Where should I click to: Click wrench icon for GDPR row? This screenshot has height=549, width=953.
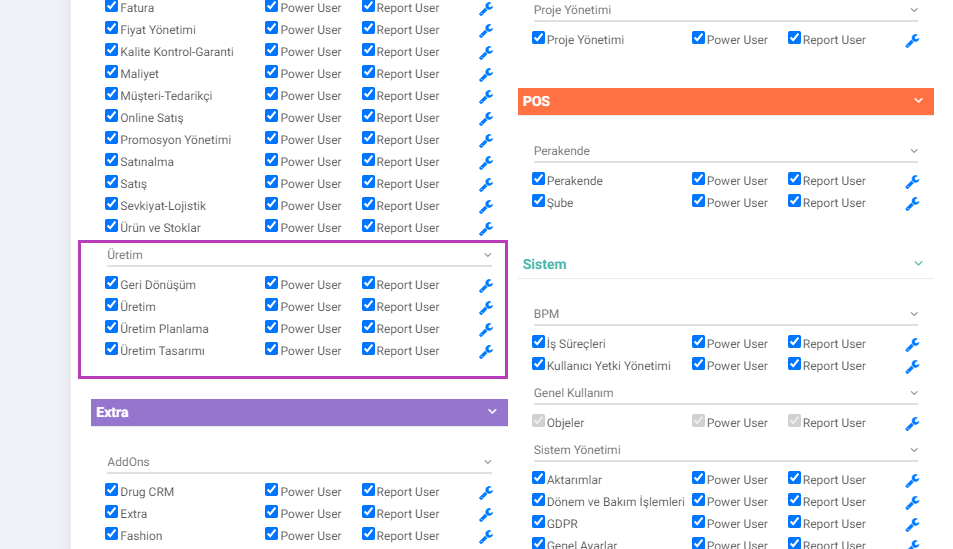[x=912, y=525]
